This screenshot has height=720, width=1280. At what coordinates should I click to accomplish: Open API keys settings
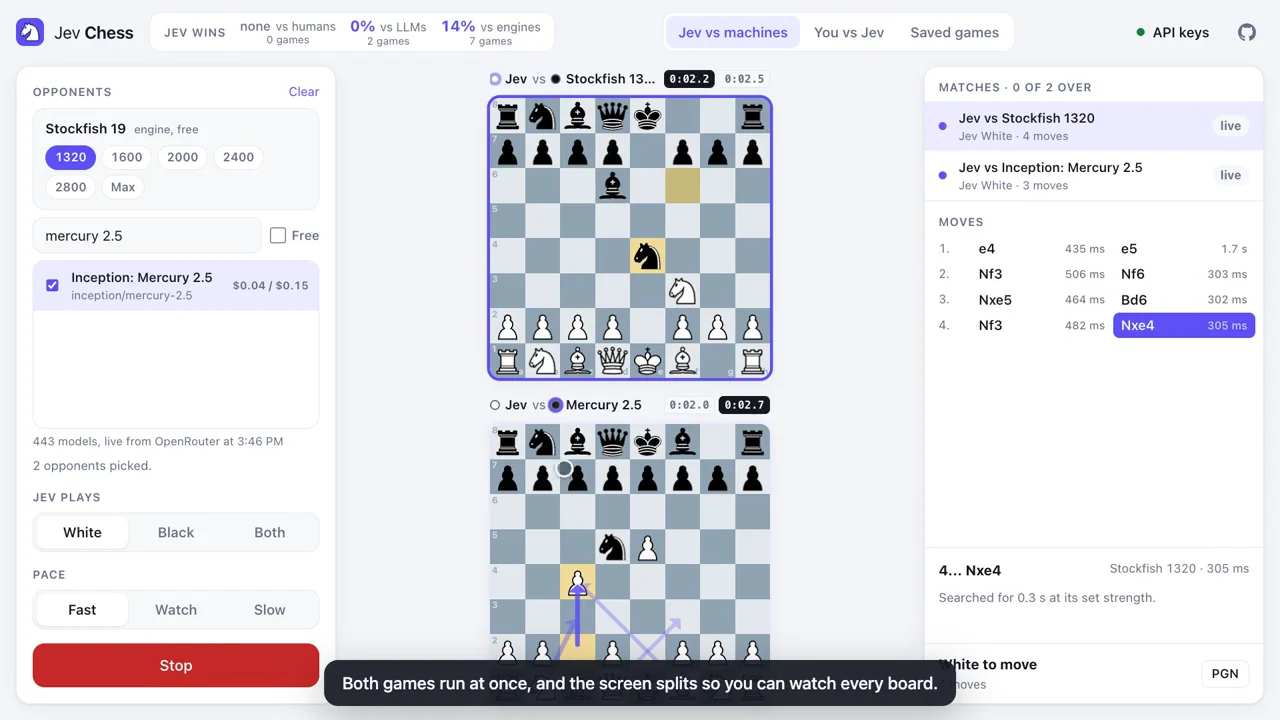(x=1173, y=32)
